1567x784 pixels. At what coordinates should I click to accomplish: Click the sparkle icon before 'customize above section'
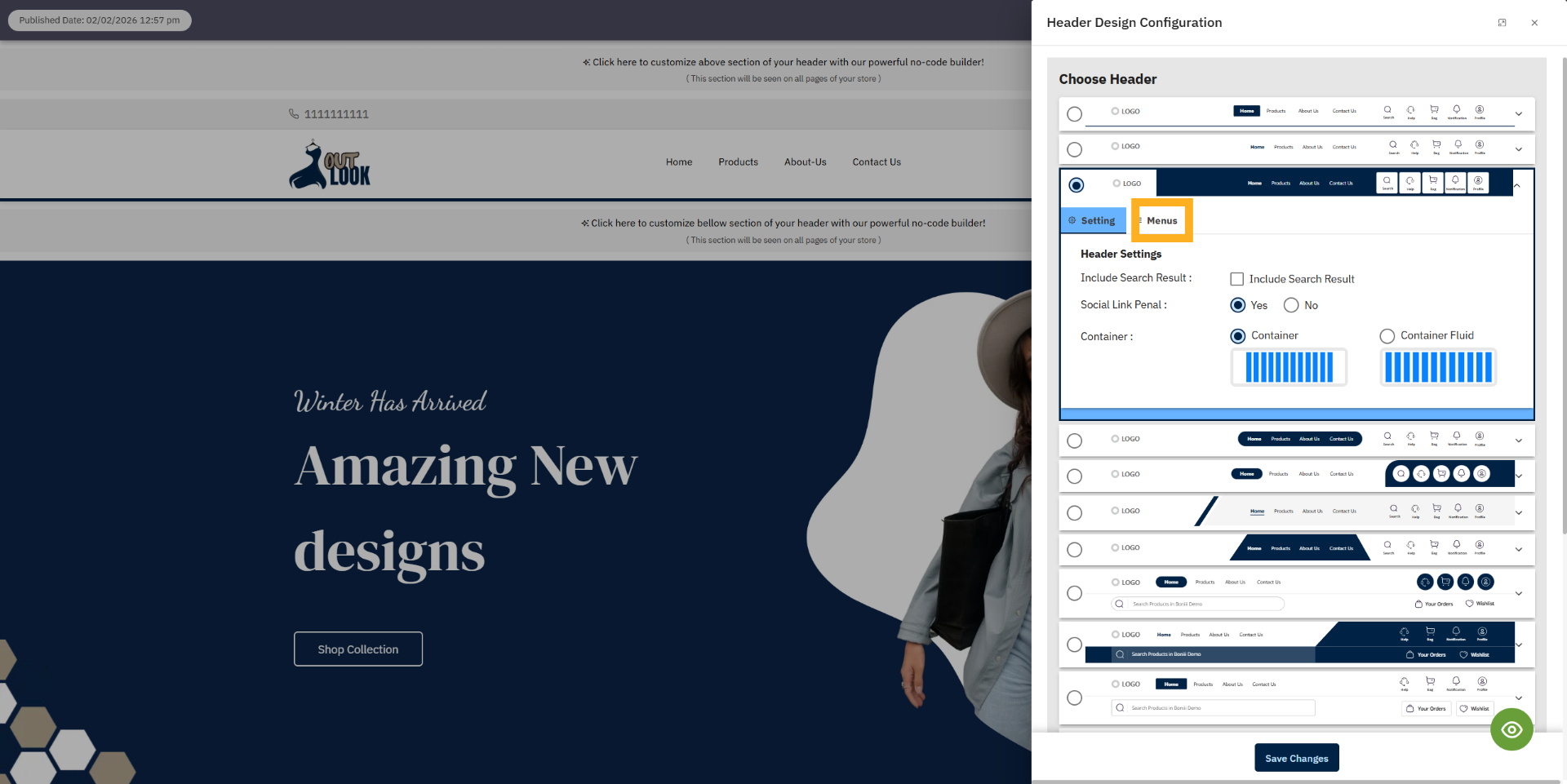(586, 62)
